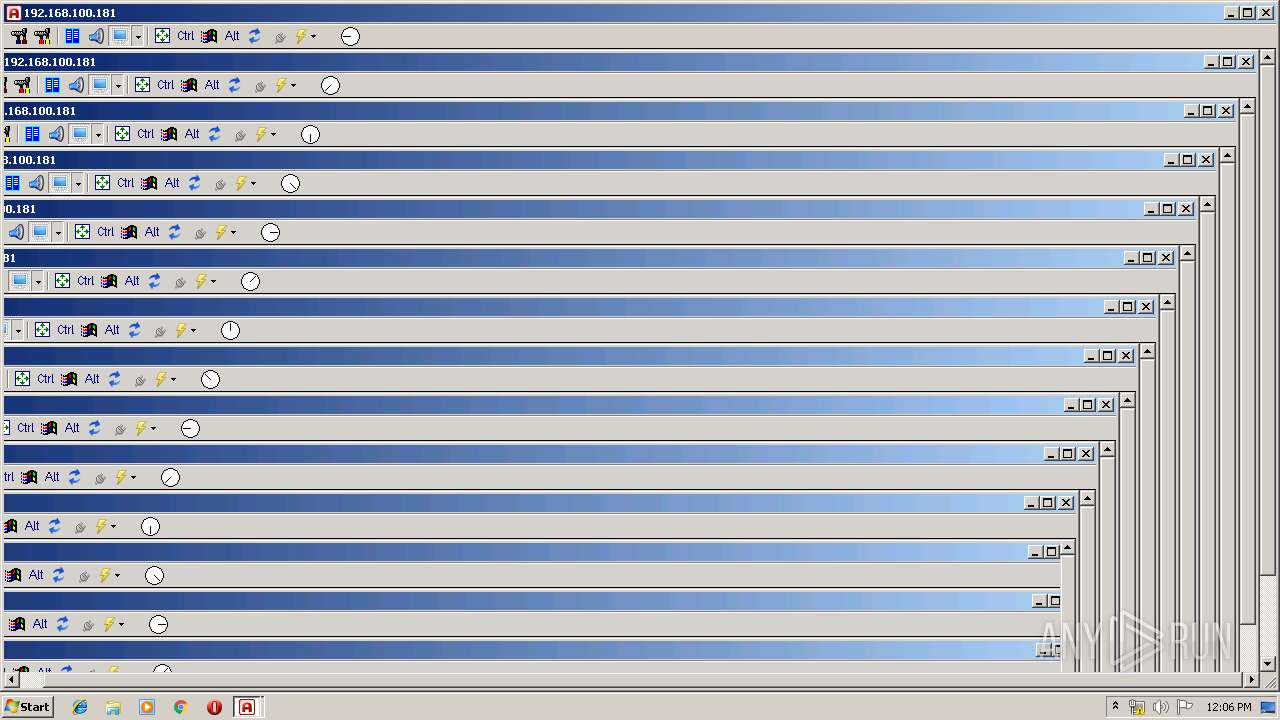Toggle Alt in the 0.181 window
Viewport: 1280px width, 720px height.
pyautogui.click(x=152, y=232)
